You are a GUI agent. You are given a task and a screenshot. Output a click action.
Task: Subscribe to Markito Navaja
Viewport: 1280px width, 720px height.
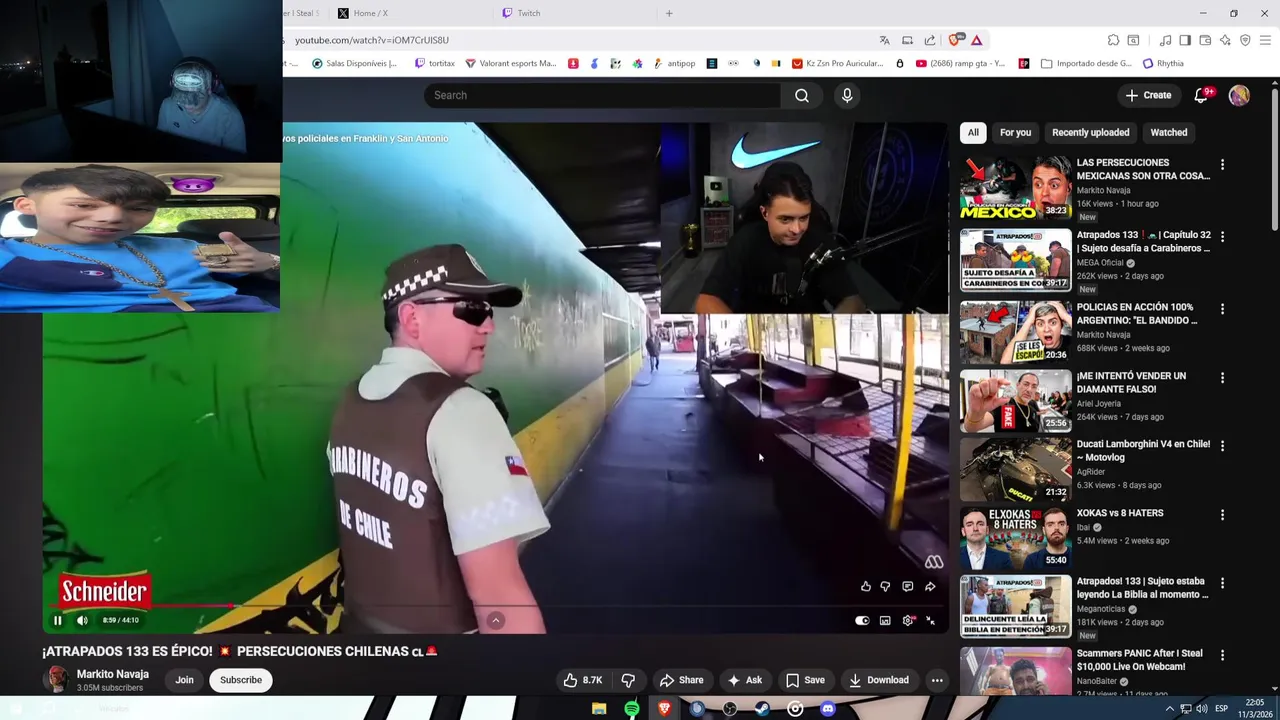coord(241,680)
